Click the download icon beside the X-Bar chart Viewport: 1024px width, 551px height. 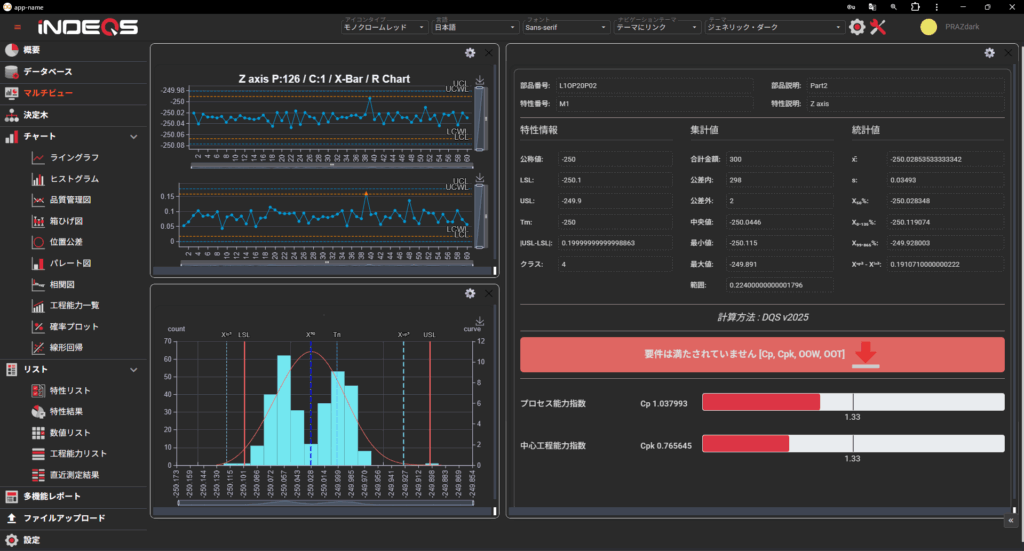(x=480, y=81)
